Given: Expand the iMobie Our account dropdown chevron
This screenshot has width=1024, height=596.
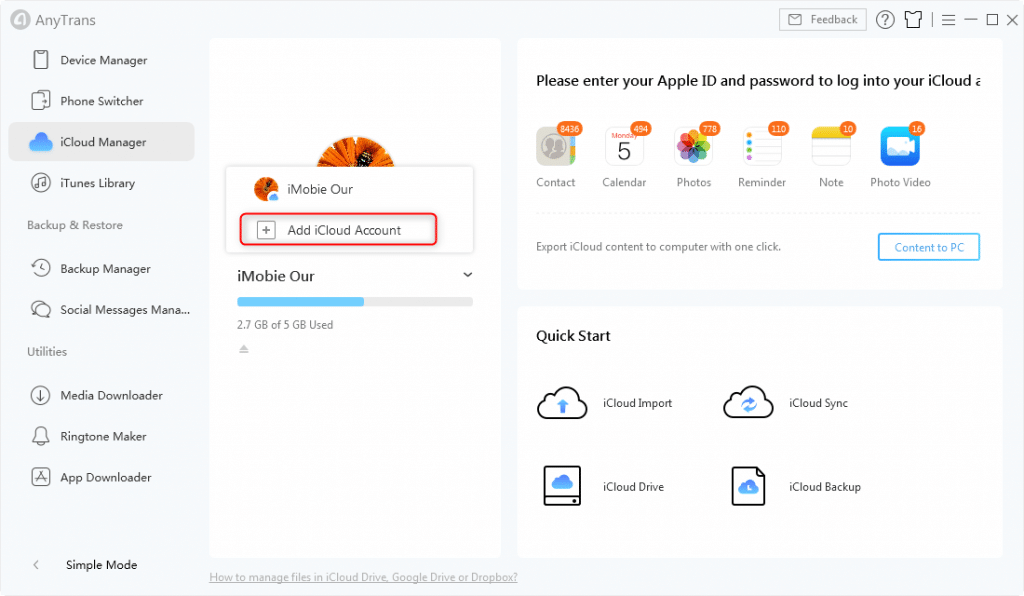Looking at the screenshot, I should click(468, 275).
